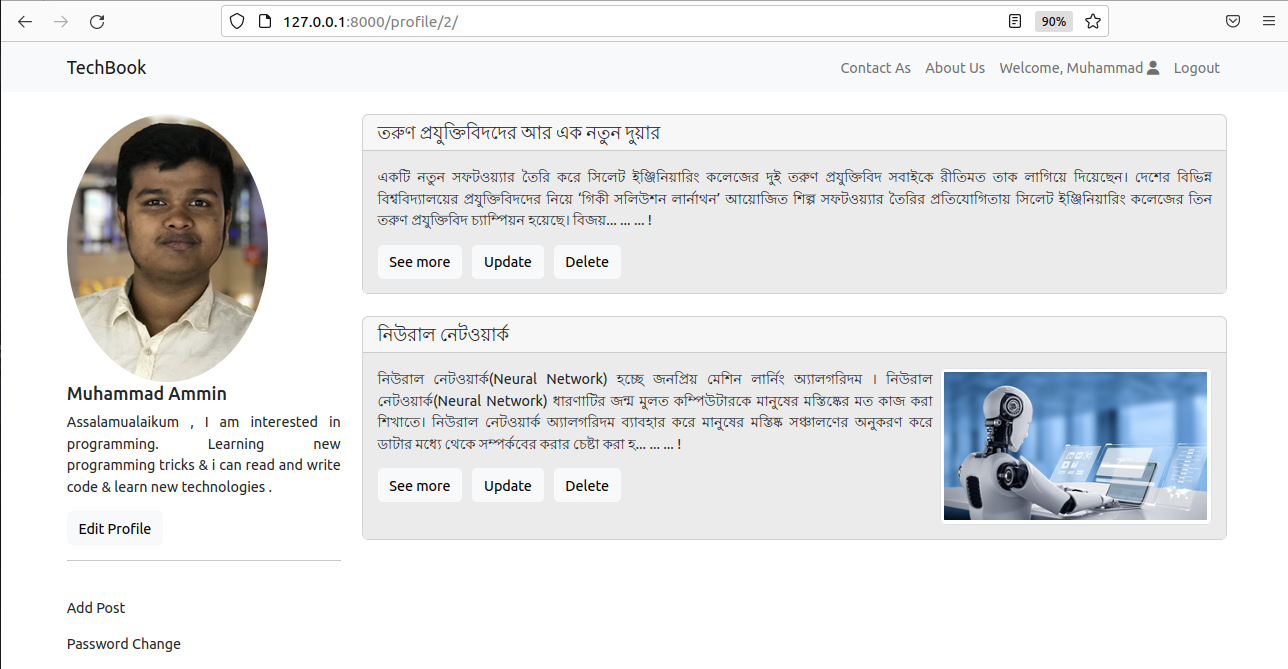Viewport: 1288px width, 669px height.
Task: Click the 90% zoom level control
Action: pos(1053,21)
